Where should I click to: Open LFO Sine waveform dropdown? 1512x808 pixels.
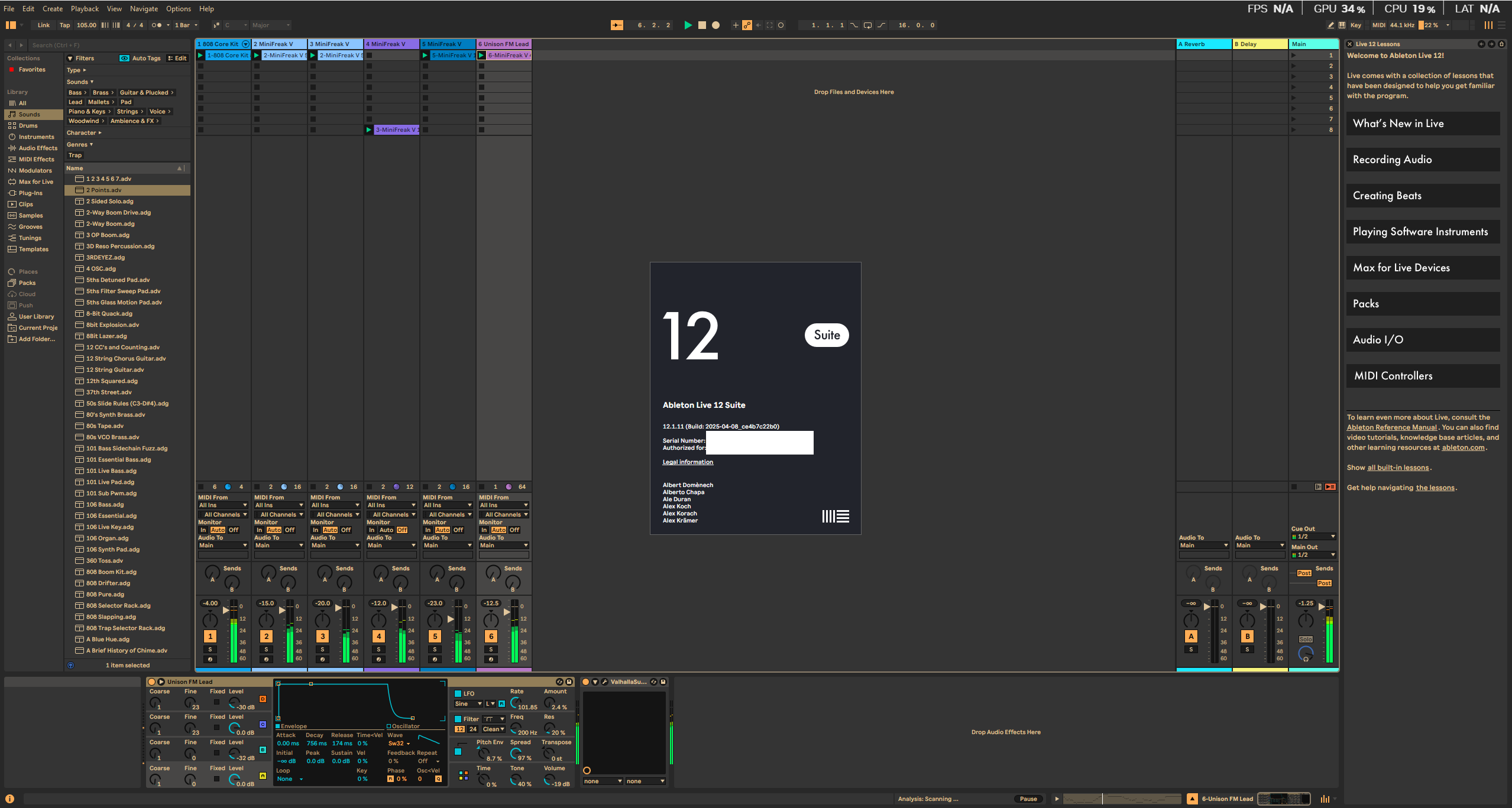pyautogui.click(x=468, y=704)
